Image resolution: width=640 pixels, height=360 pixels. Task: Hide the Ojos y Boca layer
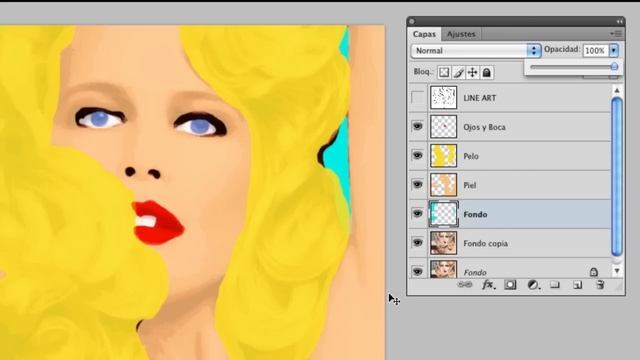[x=418, y=127]
